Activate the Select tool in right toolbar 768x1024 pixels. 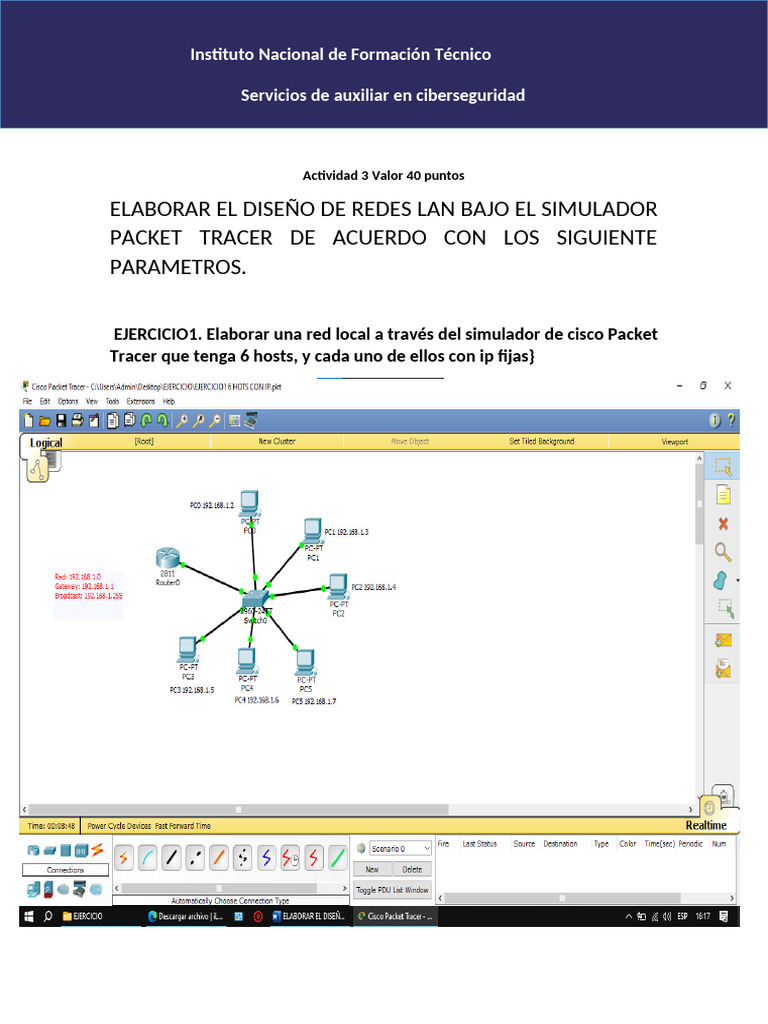[x=723, y=466]
